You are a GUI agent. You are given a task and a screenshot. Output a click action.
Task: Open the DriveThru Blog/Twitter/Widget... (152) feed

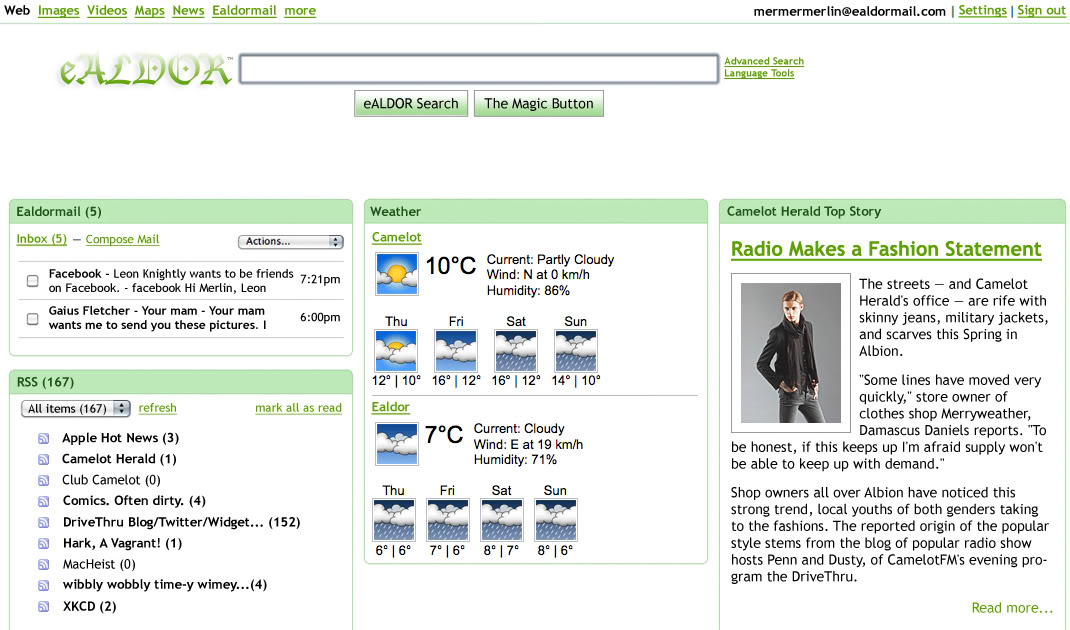(182, 523)
